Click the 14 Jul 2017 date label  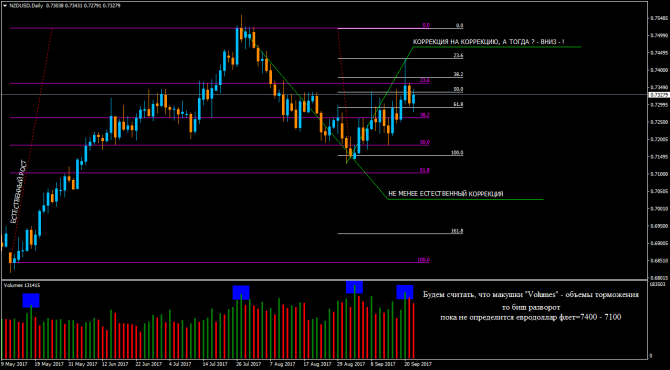click(216, 364)
